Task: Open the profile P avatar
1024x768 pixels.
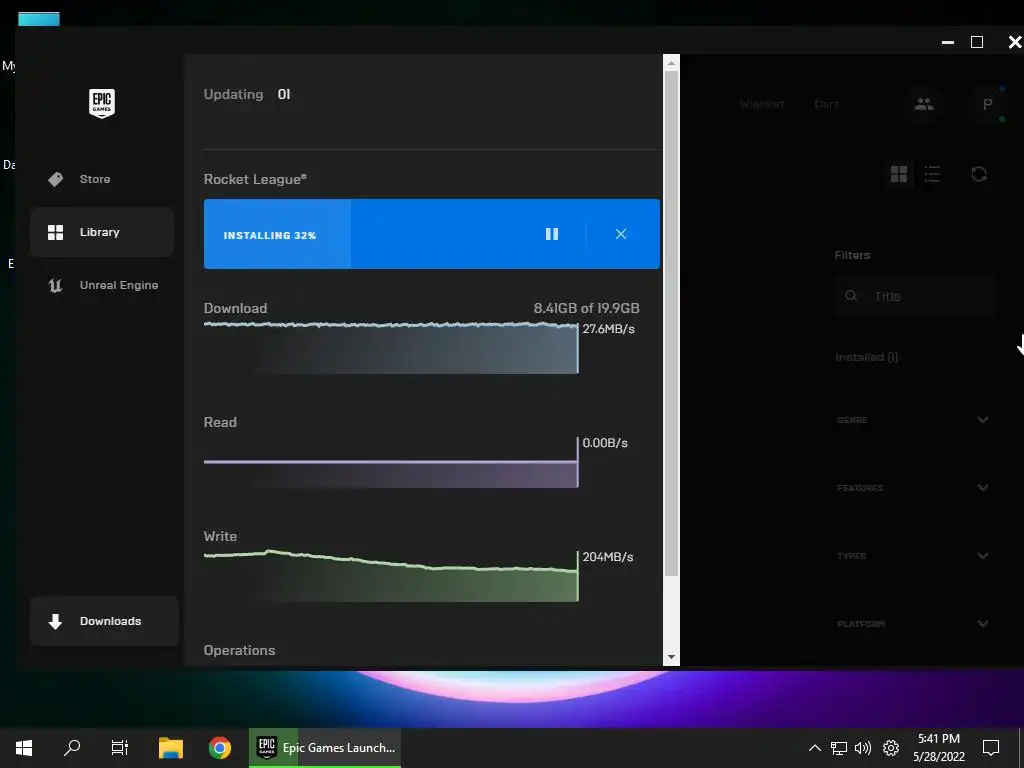Action: pyautogui.click(x=987, y=104)
